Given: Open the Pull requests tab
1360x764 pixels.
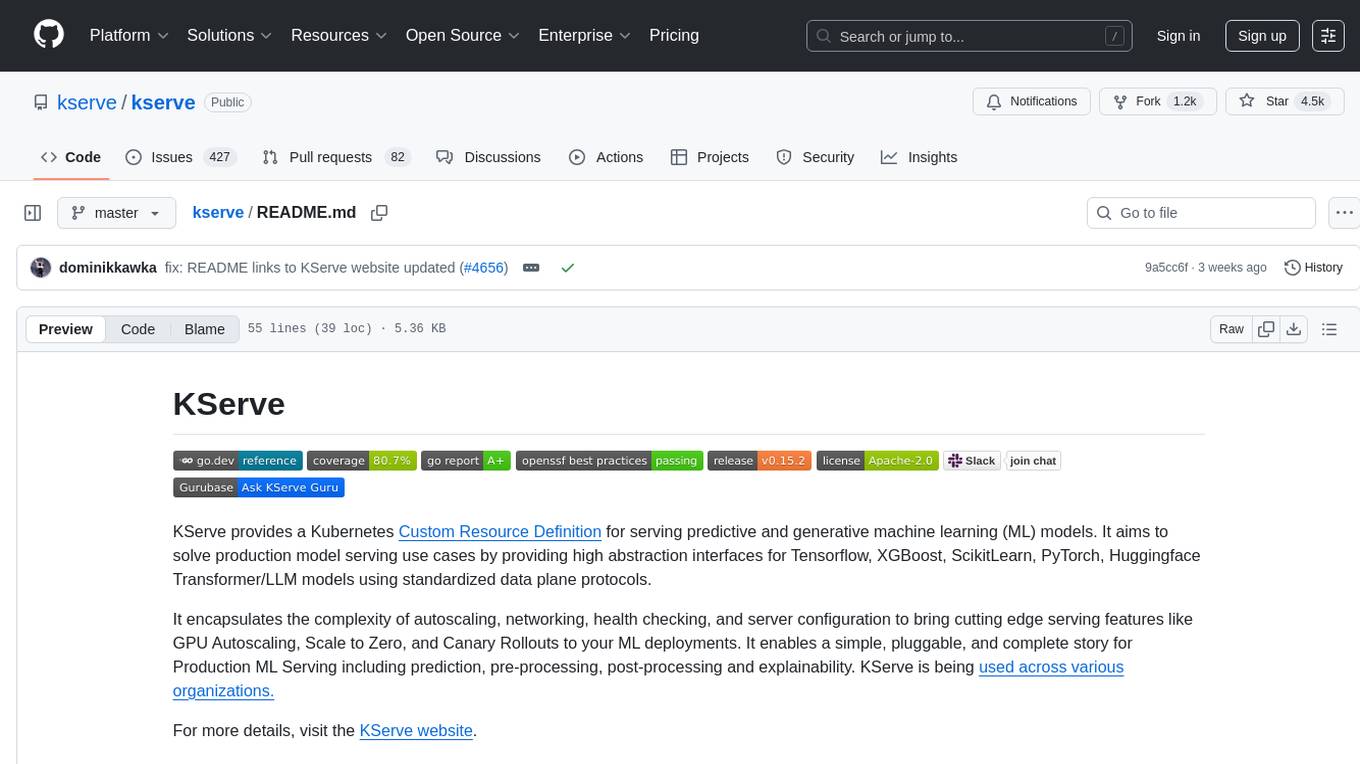Looking at the screenshot, I should pyautogui.click(x=336, y=157).
